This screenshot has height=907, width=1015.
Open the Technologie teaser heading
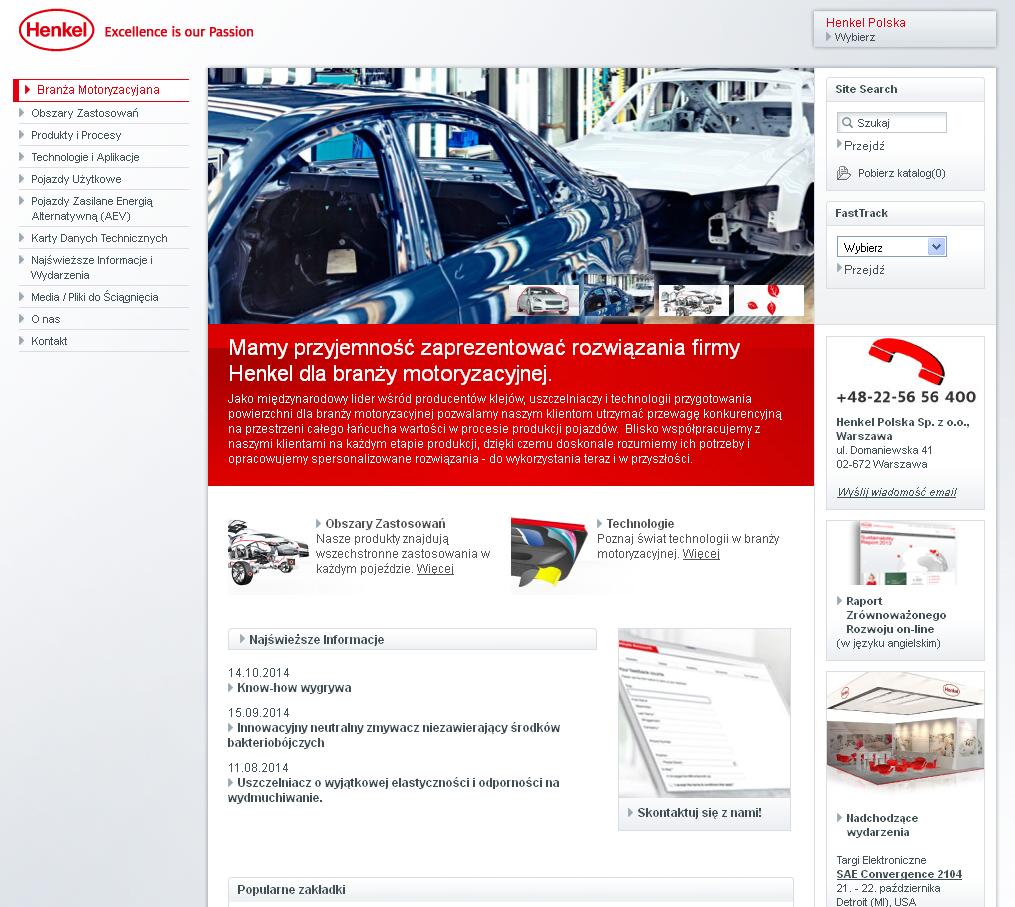click(640, 523)
